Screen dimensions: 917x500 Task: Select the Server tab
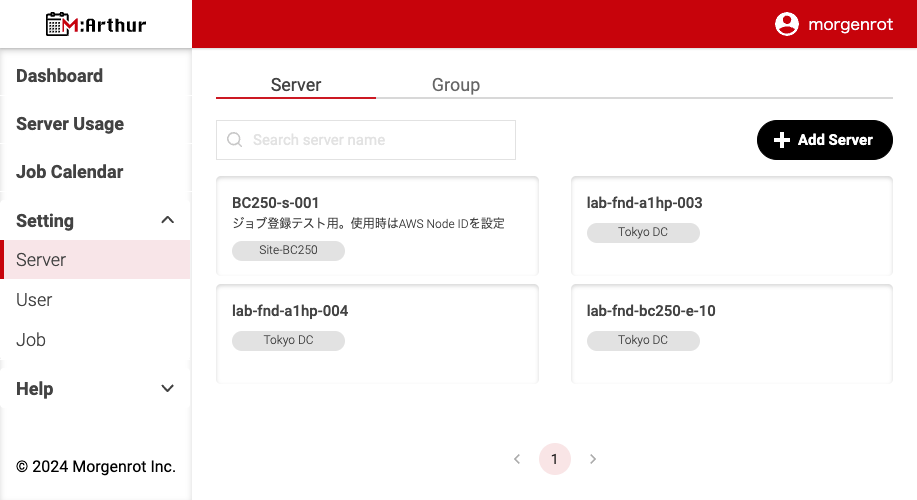[296, 85]
